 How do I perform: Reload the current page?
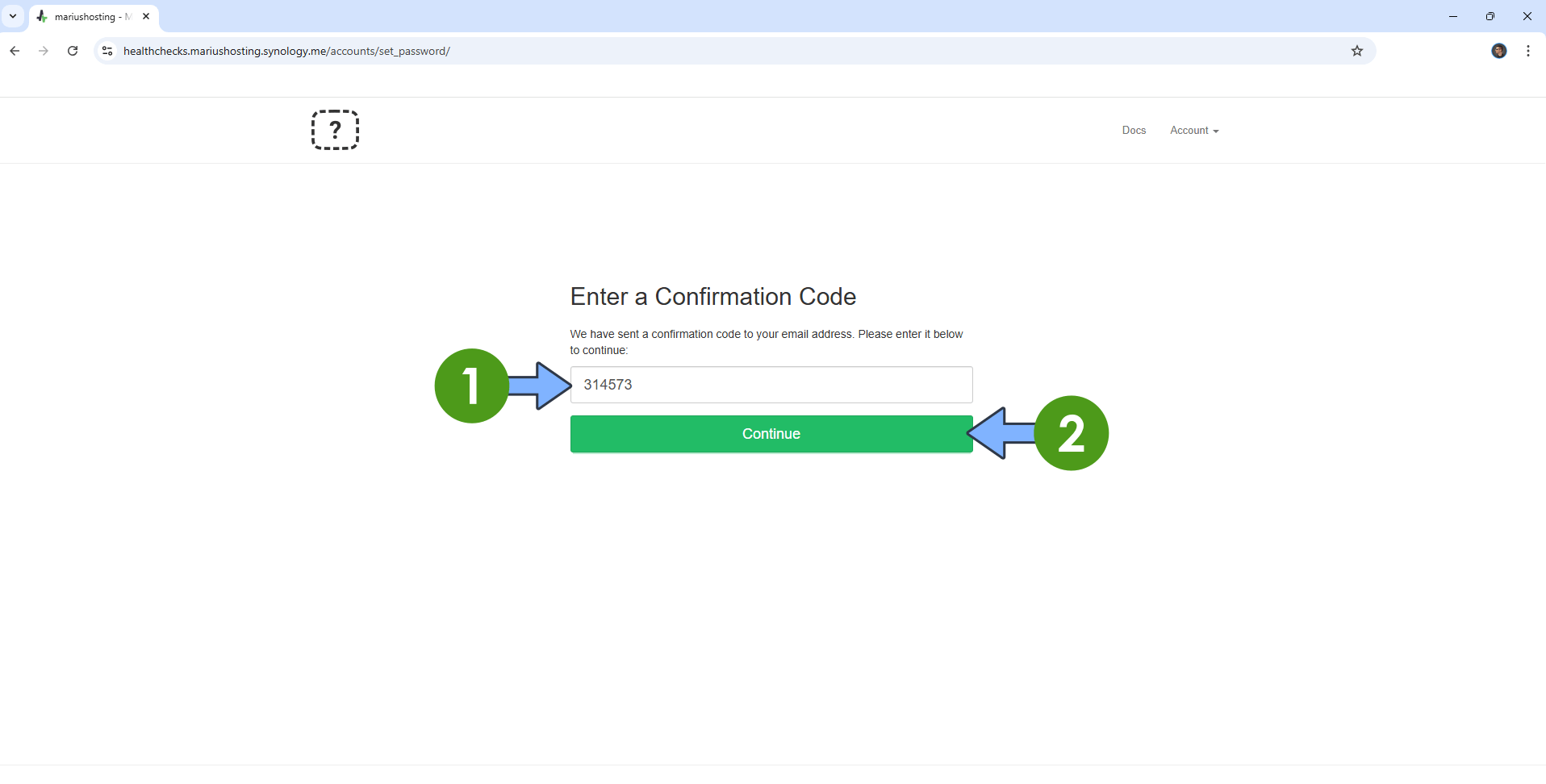point(73,51)
